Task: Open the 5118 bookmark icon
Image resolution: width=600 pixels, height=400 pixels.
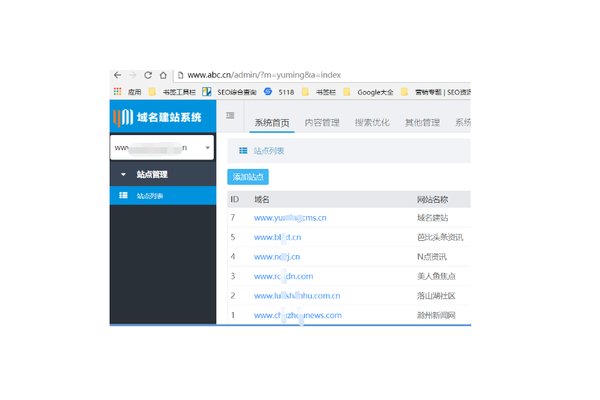Action: (x=268, y=91)
